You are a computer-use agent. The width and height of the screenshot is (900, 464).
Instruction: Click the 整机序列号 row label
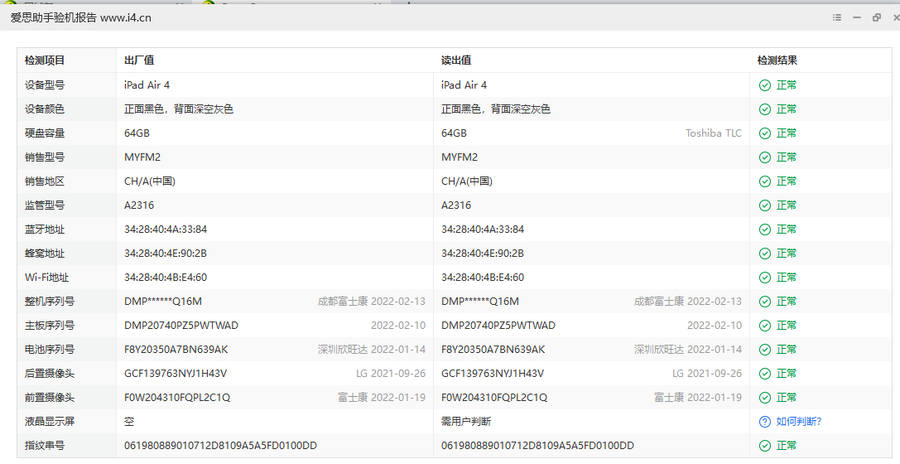(49, 301)
